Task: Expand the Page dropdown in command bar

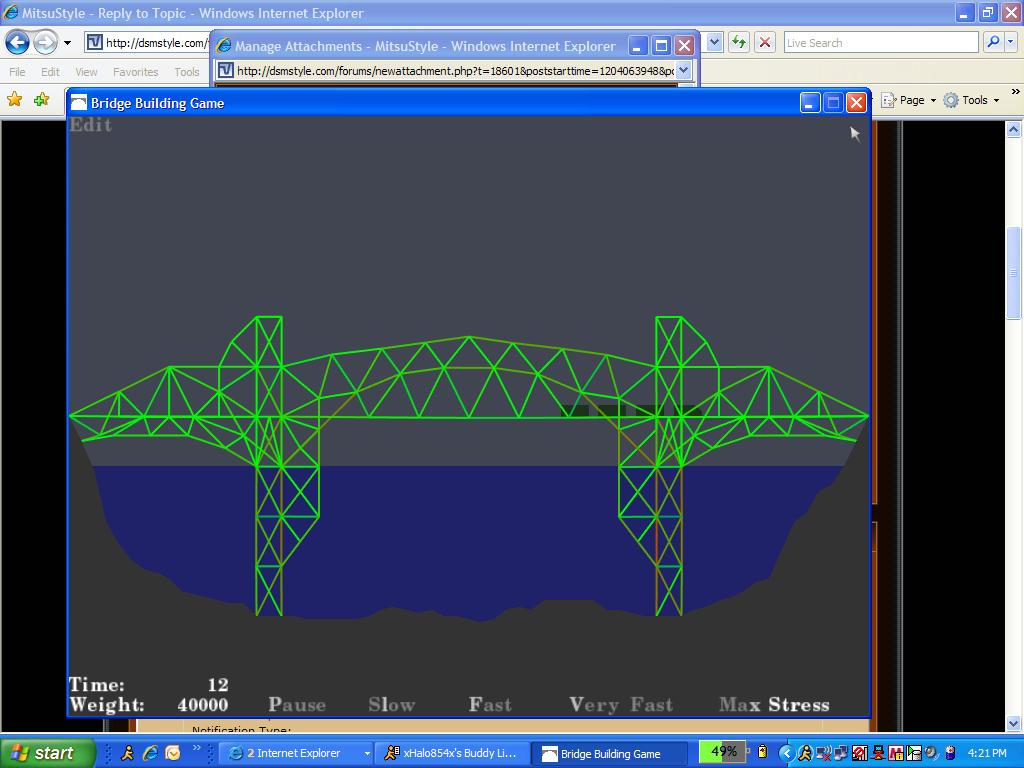Action: coord(911,100)
